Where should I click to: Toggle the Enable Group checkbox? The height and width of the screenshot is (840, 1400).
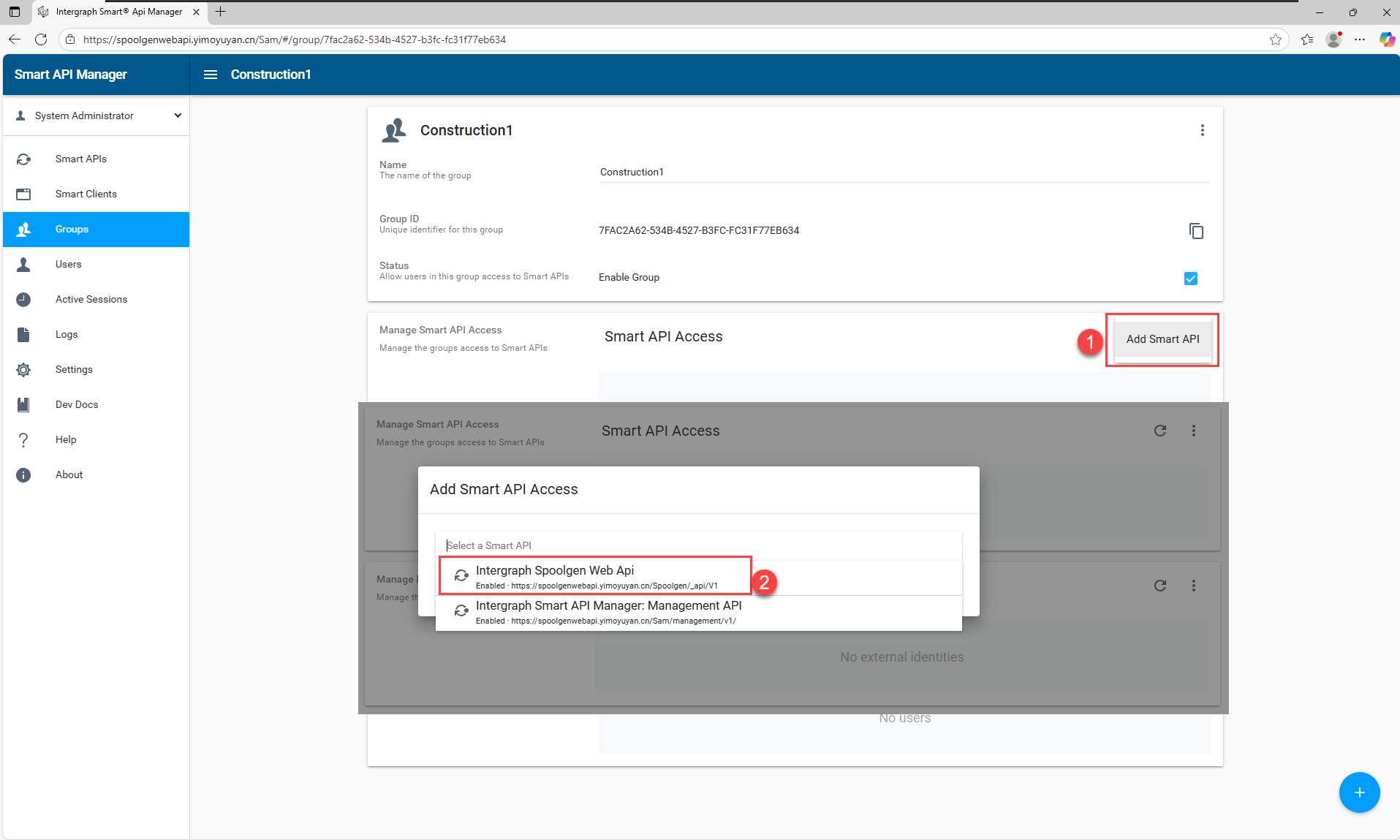(x=1191, y=279)
